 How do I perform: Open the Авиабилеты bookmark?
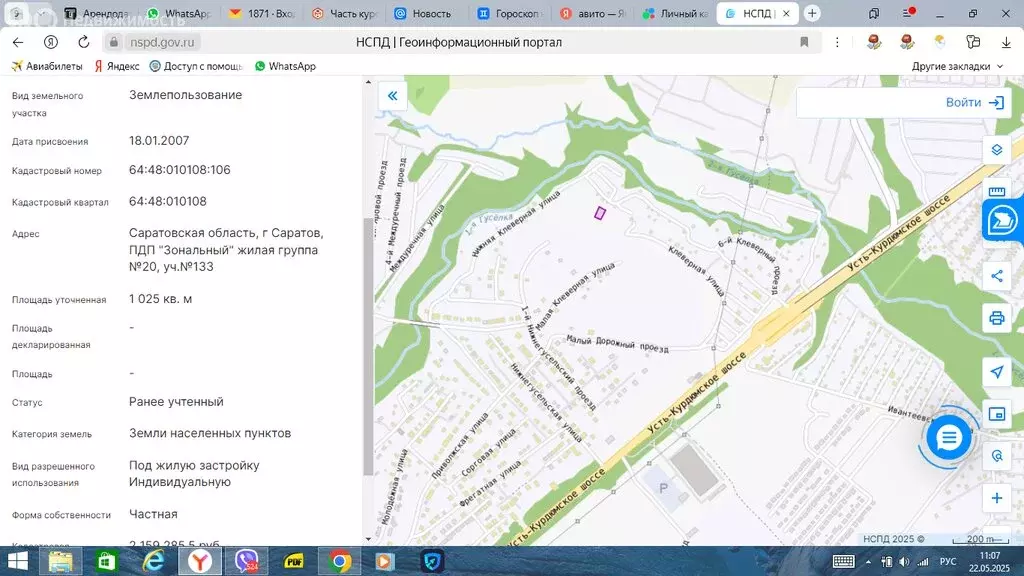pyautogui.click(x=47, y=66)
